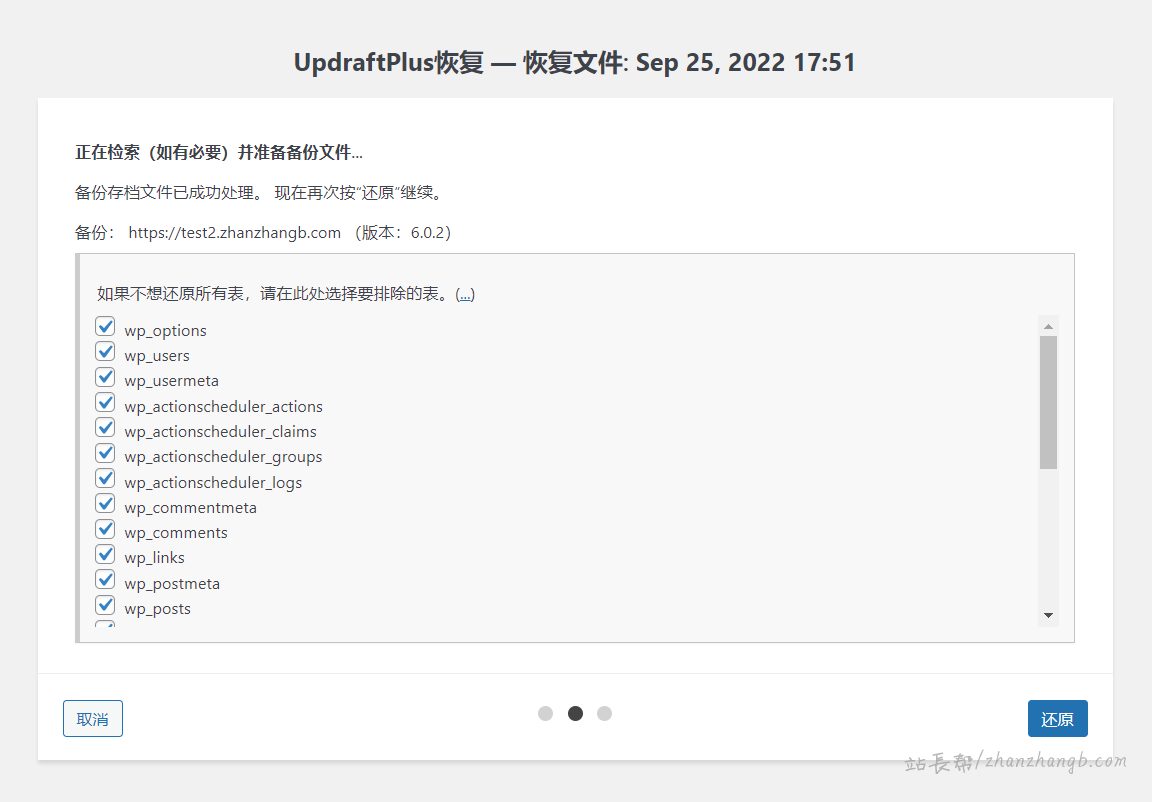Screen dimensions: 1152x802
Task: Deselect the wp_links checkbox
Action: (105, 553)
